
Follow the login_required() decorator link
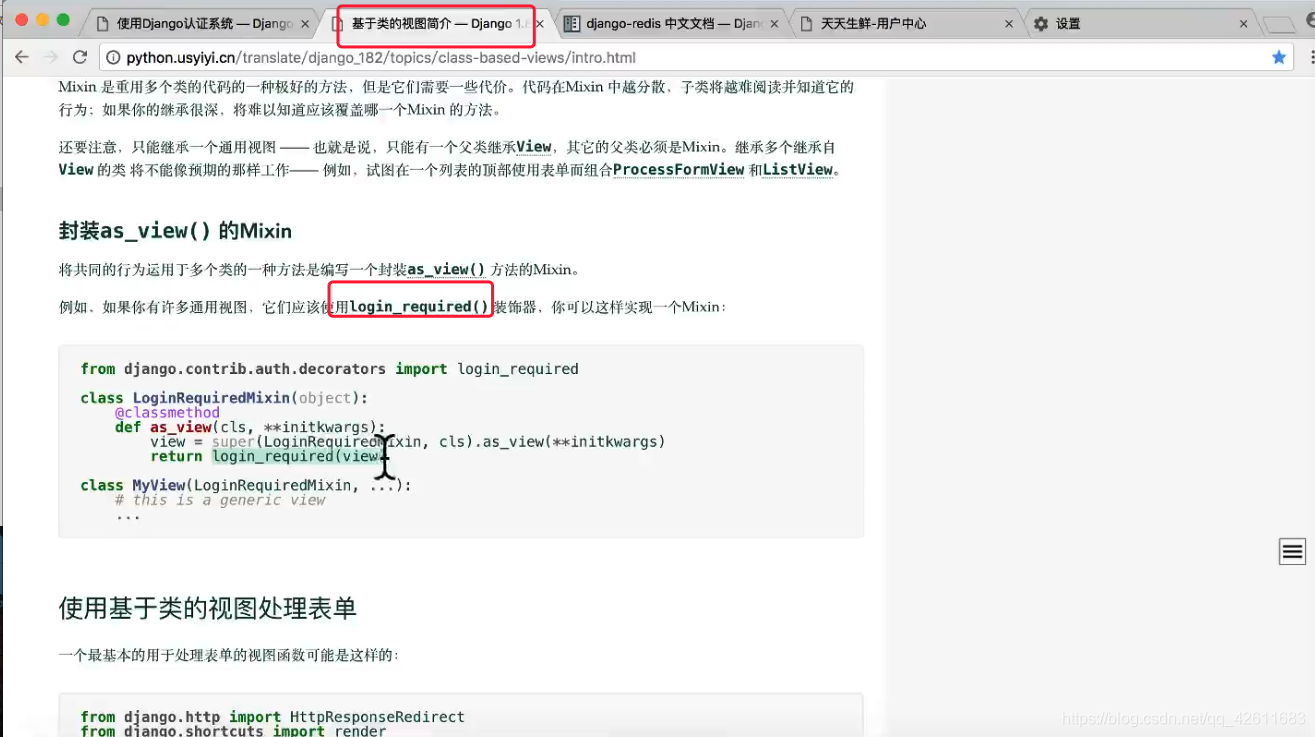pyautogui.click(x=419, y=307)
